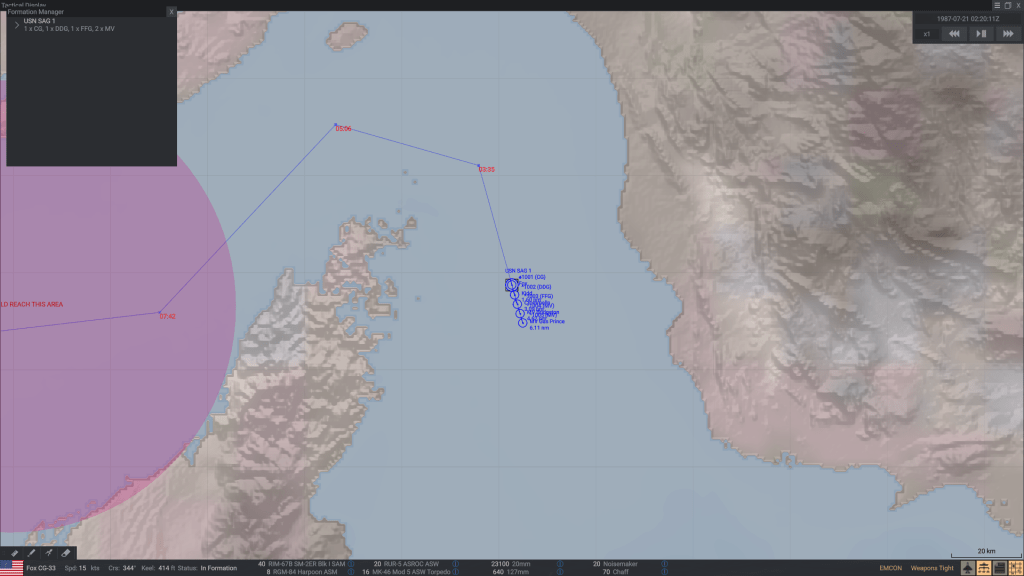Select the 02:35 waypoint marker
Viewport: 1024px width, 576px height.
pos(480,167)
